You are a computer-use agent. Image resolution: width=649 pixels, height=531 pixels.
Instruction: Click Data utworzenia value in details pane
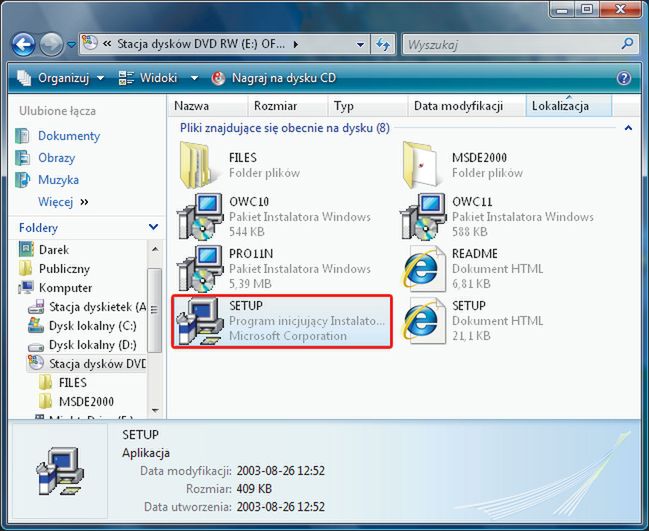coord(281,507)
